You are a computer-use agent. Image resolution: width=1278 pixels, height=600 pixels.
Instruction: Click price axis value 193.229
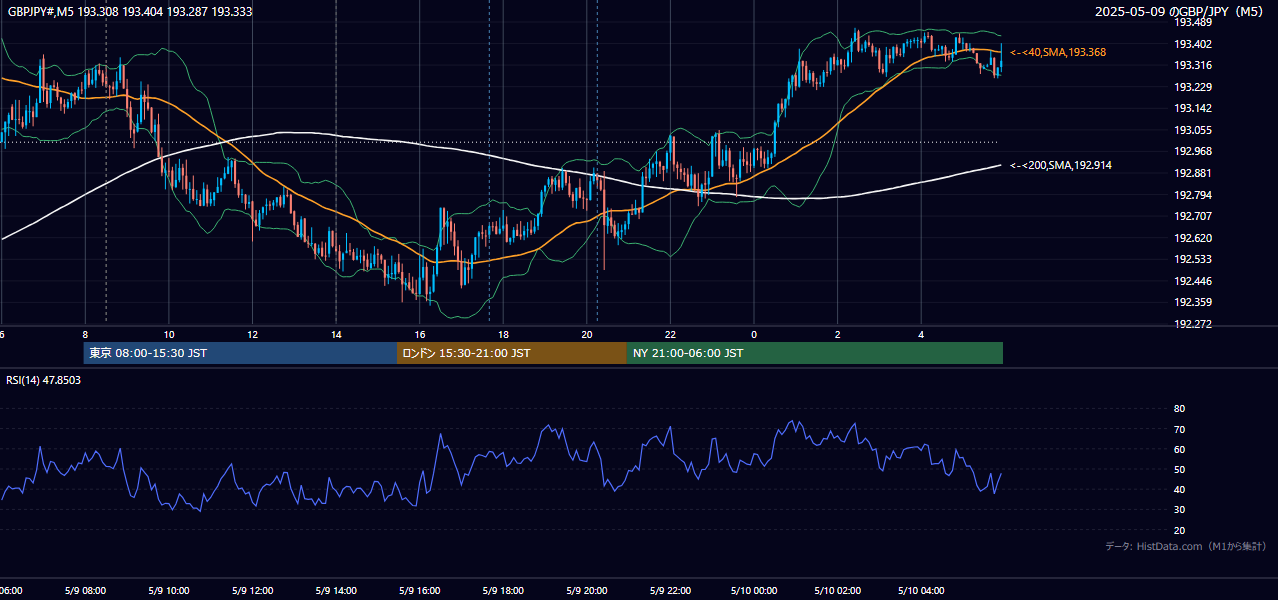(x=1193, y=87)
